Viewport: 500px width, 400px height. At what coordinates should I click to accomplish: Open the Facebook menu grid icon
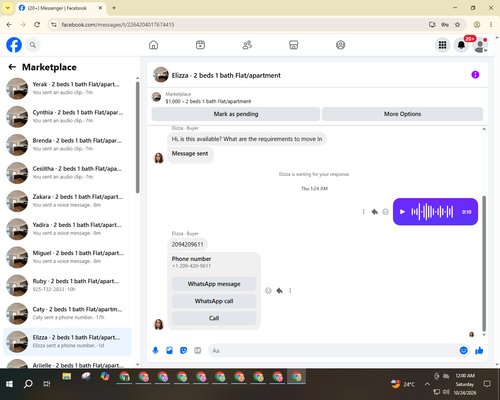point(442,45)
